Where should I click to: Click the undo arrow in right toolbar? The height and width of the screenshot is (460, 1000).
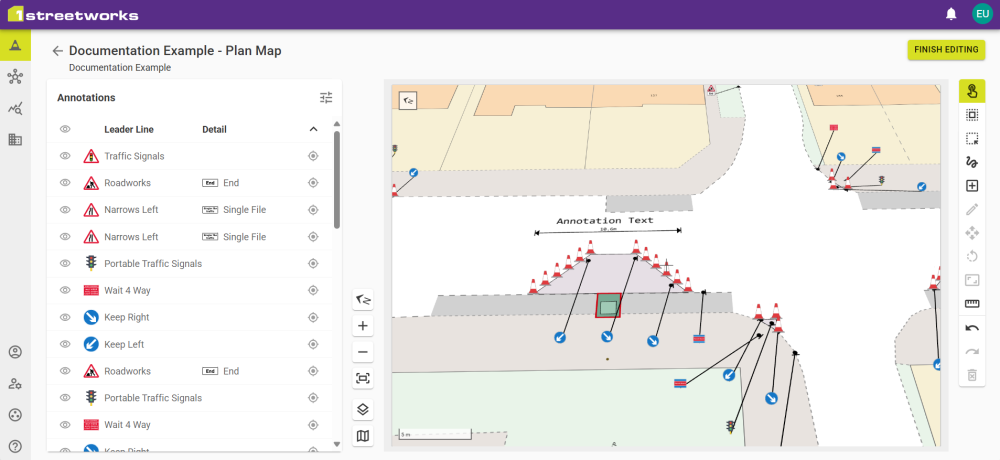(x=971, y=328)
